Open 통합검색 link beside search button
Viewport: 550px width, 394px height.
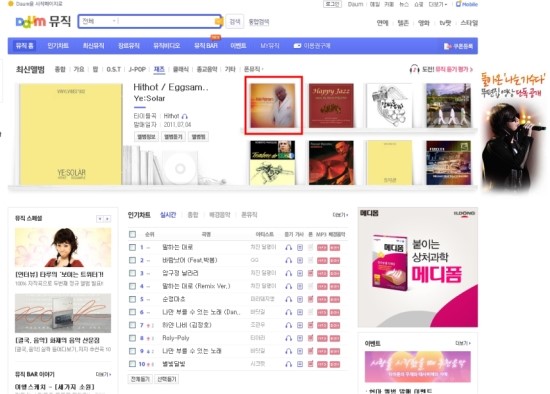259,22
